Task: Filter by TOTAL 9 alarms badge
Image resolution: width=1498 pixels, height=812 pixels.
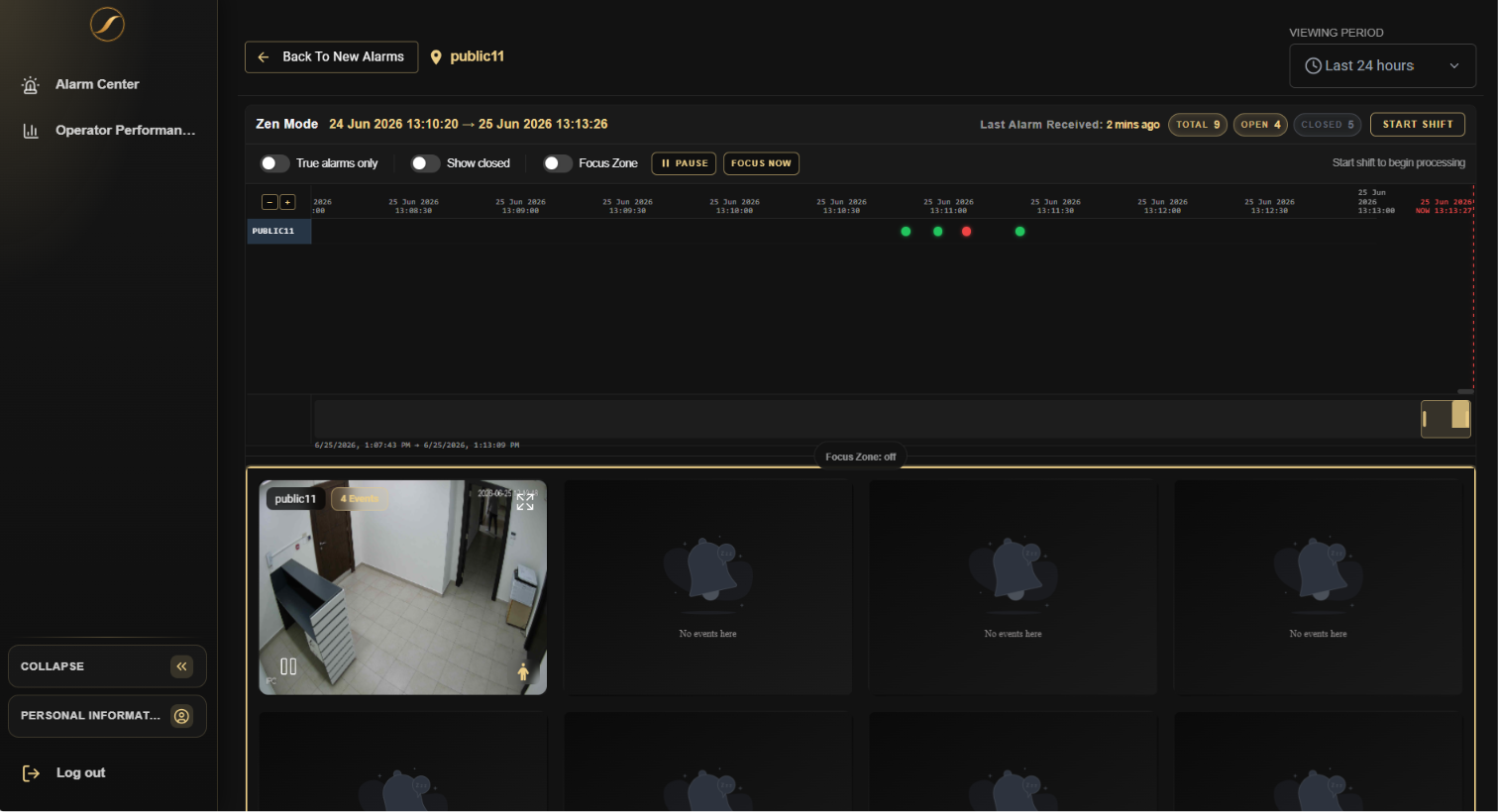Action: tap(1198, 125)
